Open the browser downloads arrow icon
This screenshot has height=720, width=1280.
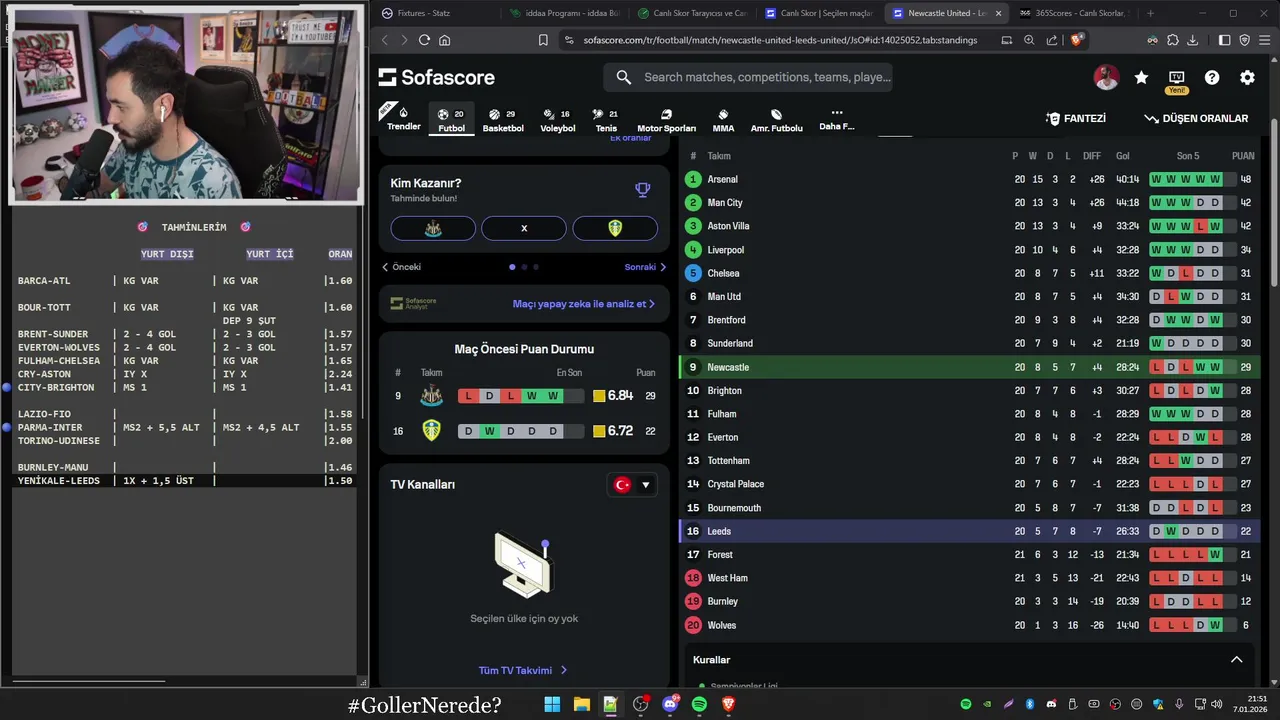coord(1193,40)
